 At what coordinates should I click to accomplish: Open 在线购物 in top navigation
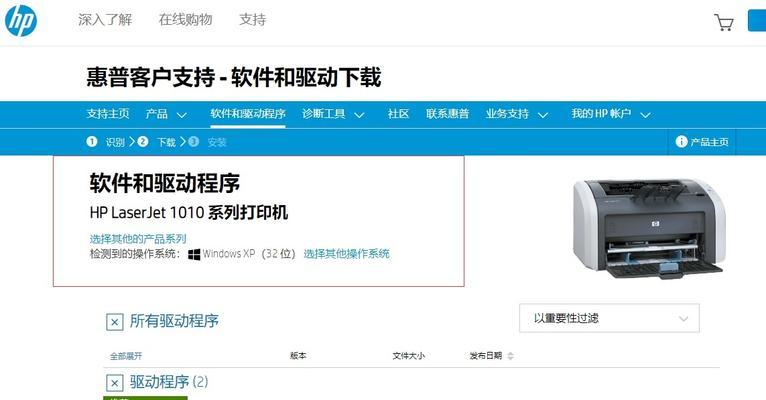click(x=186, y=20)
